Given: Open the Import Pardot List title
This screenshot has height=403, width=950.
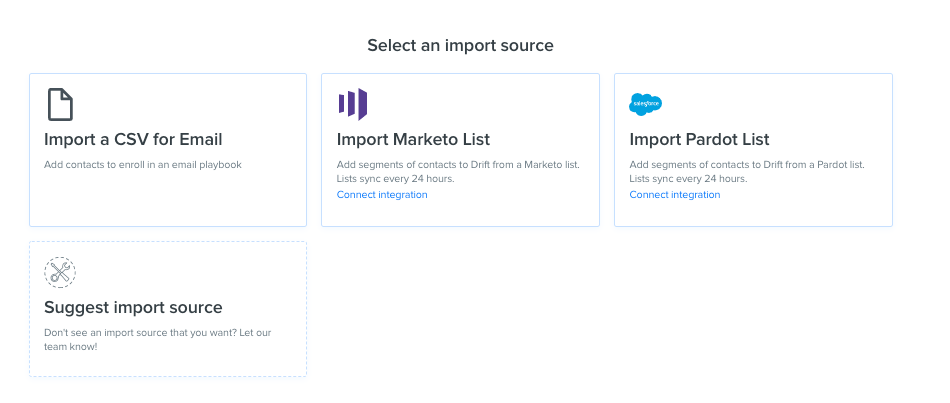Looking at the screenshot, I should coord(699,139).
